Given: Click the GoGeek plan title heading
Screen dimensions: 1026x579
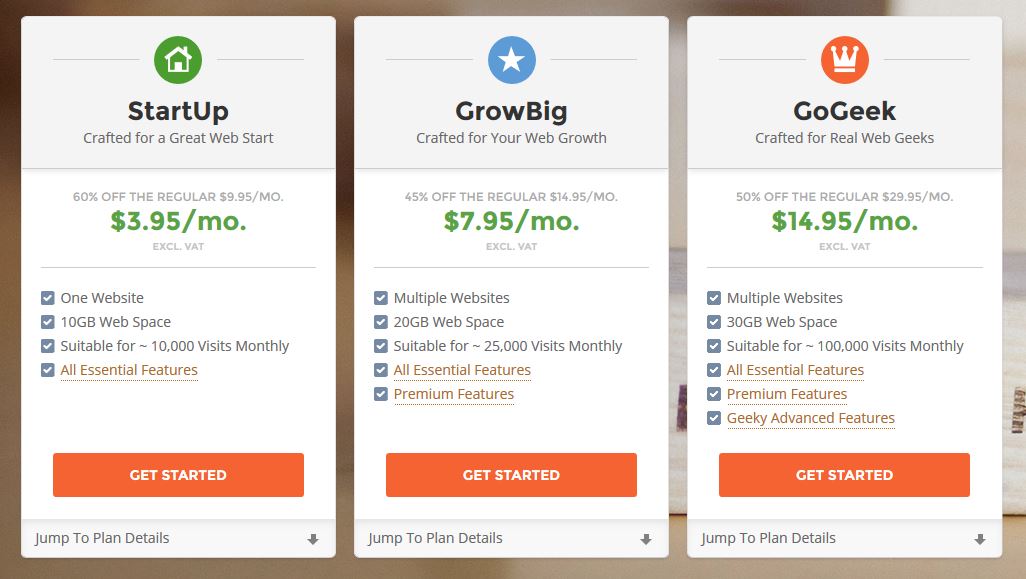Looking at the screenshot, I should 844,111.
